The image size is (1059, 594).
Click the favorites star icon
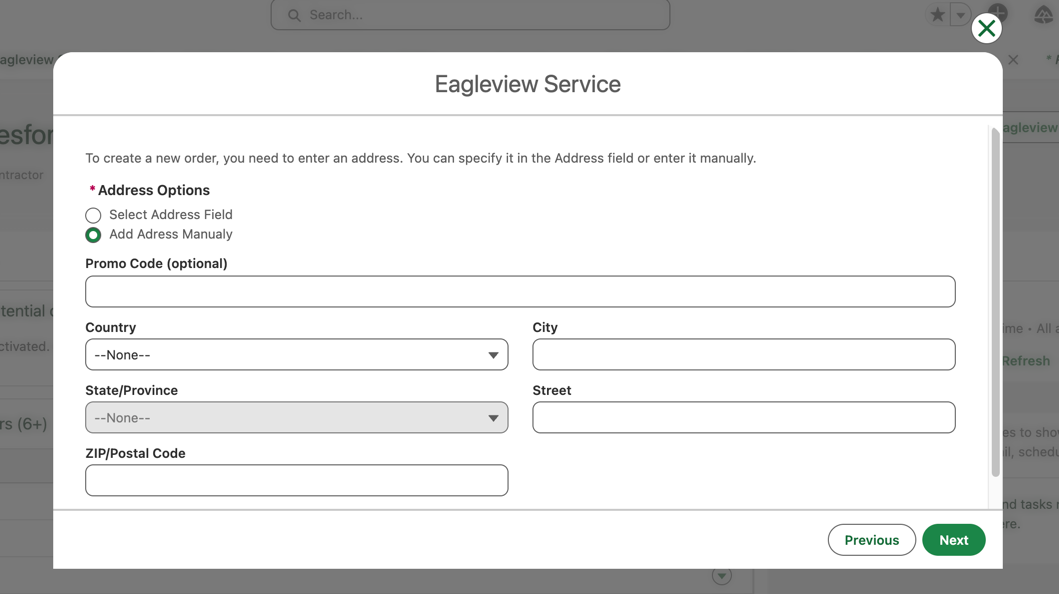[937, 15]
